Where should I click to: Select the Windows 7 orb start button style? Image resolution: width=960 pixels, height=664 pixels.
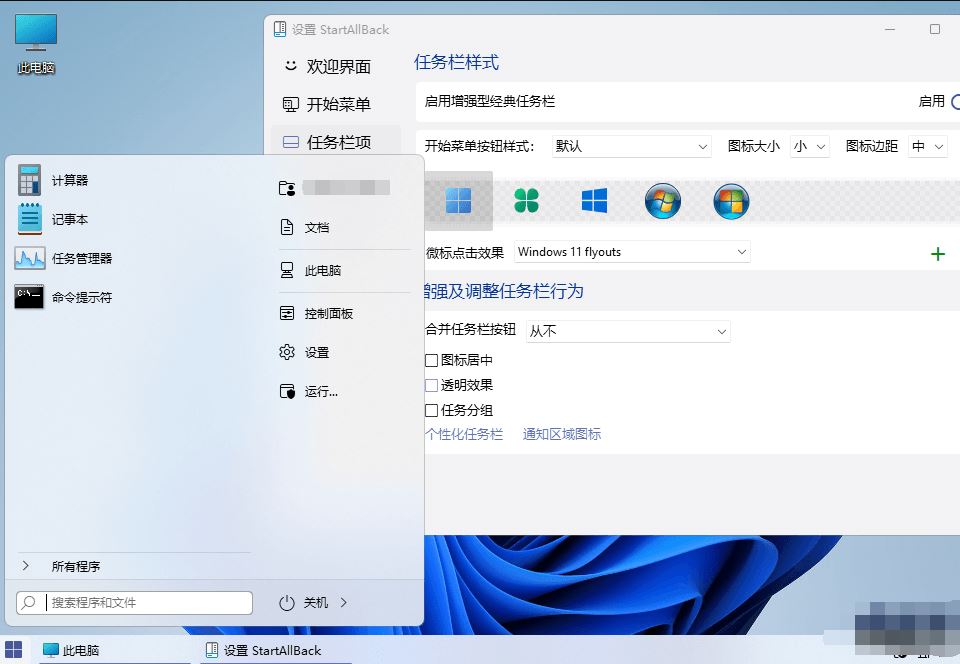[662, 201]
